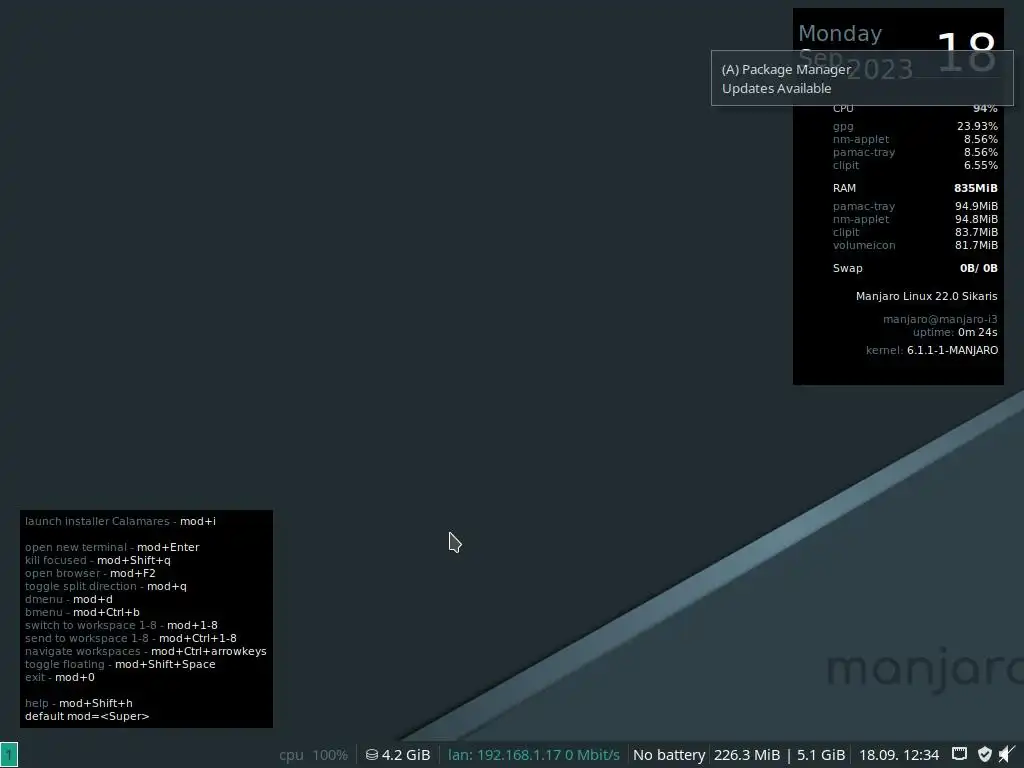Viewport: 1024px width, 768px height.
Task: Click the gpg process row in conky
Action: pyautogui.click(x=915, y=126)
